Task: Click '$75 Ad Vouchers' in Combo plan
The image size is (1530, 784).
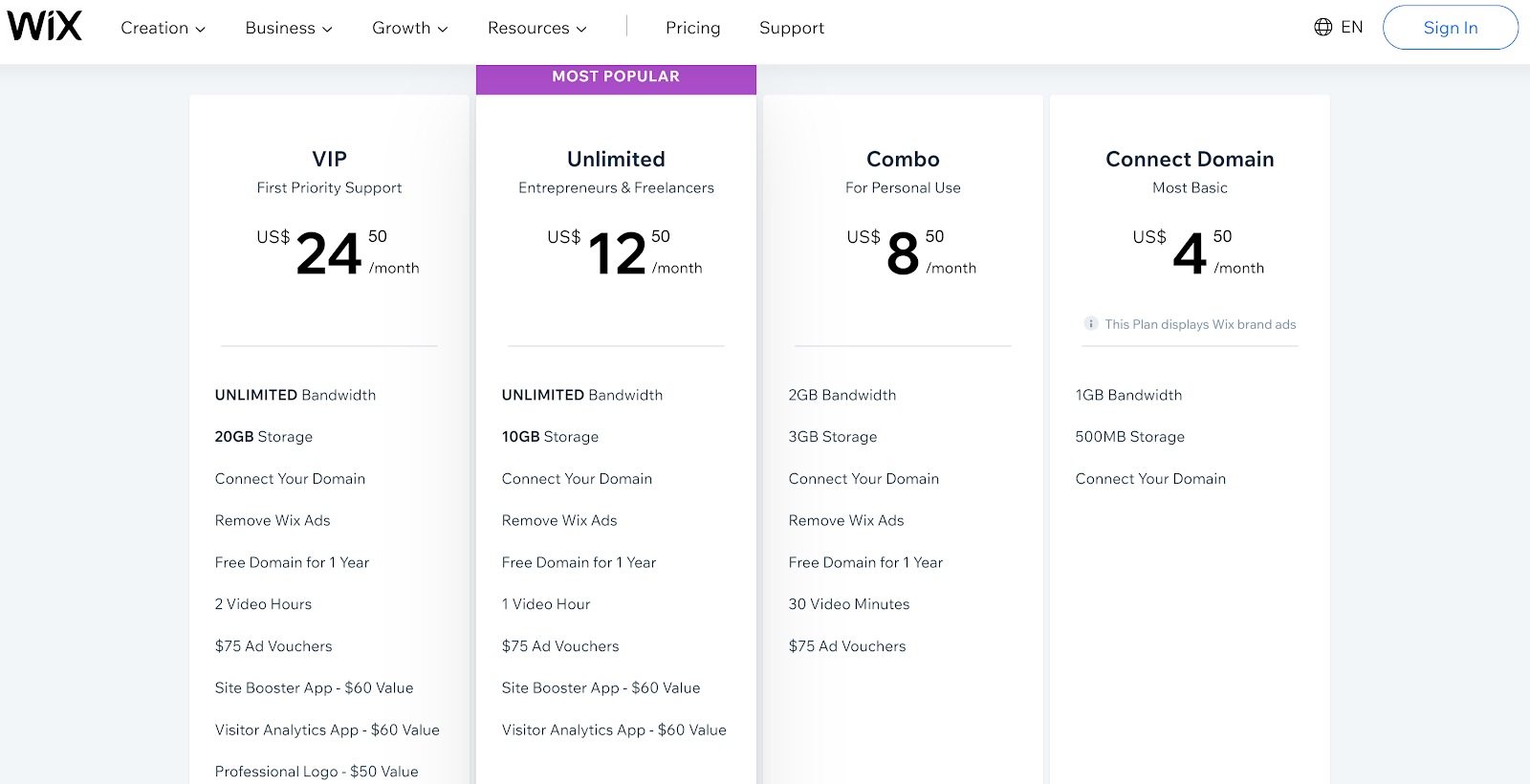Action: point(847,646)
